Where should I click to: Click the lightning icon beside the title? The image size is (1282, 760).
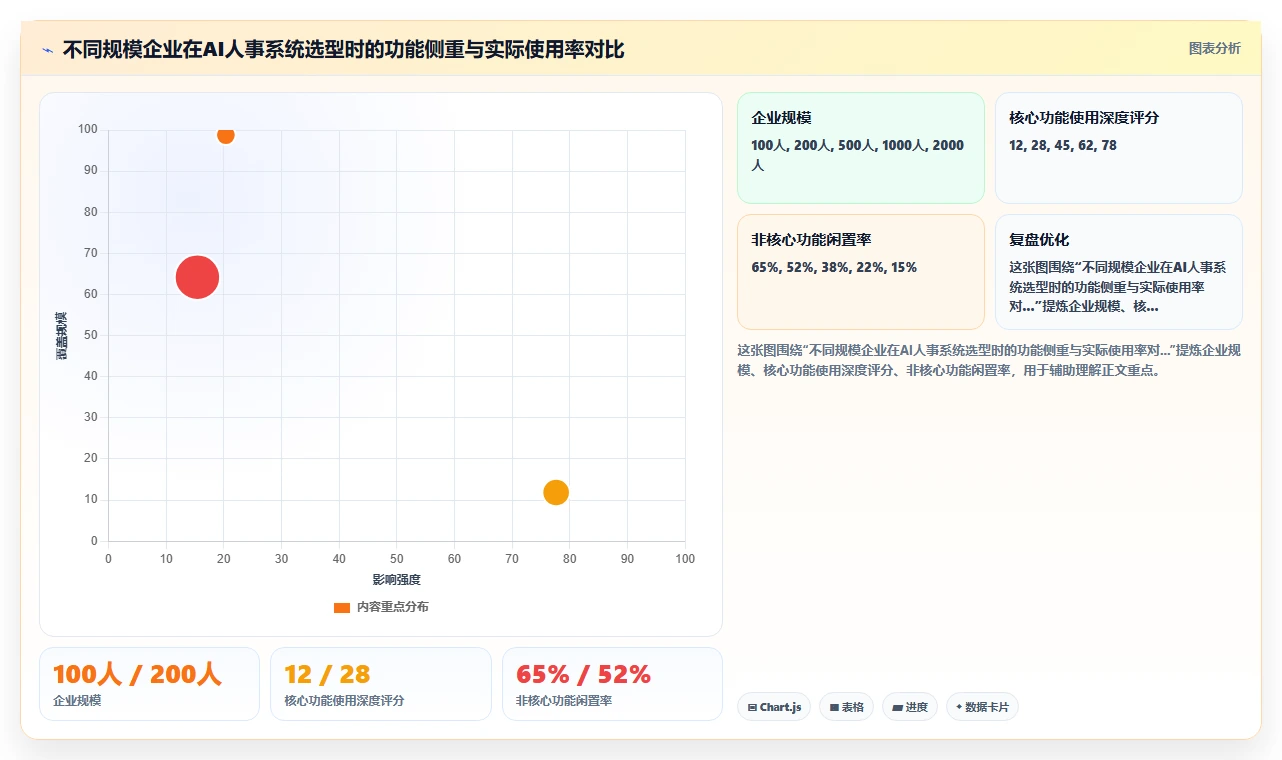pos(48,50)
